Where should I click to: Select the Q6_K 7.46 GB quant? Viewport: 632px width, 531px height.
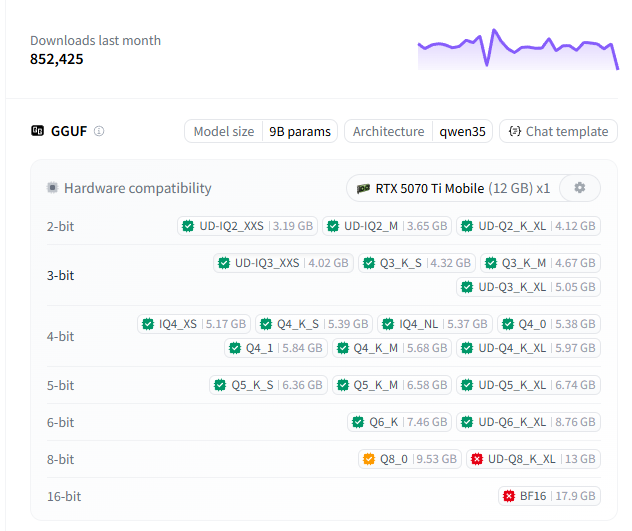tap(399, 422)
